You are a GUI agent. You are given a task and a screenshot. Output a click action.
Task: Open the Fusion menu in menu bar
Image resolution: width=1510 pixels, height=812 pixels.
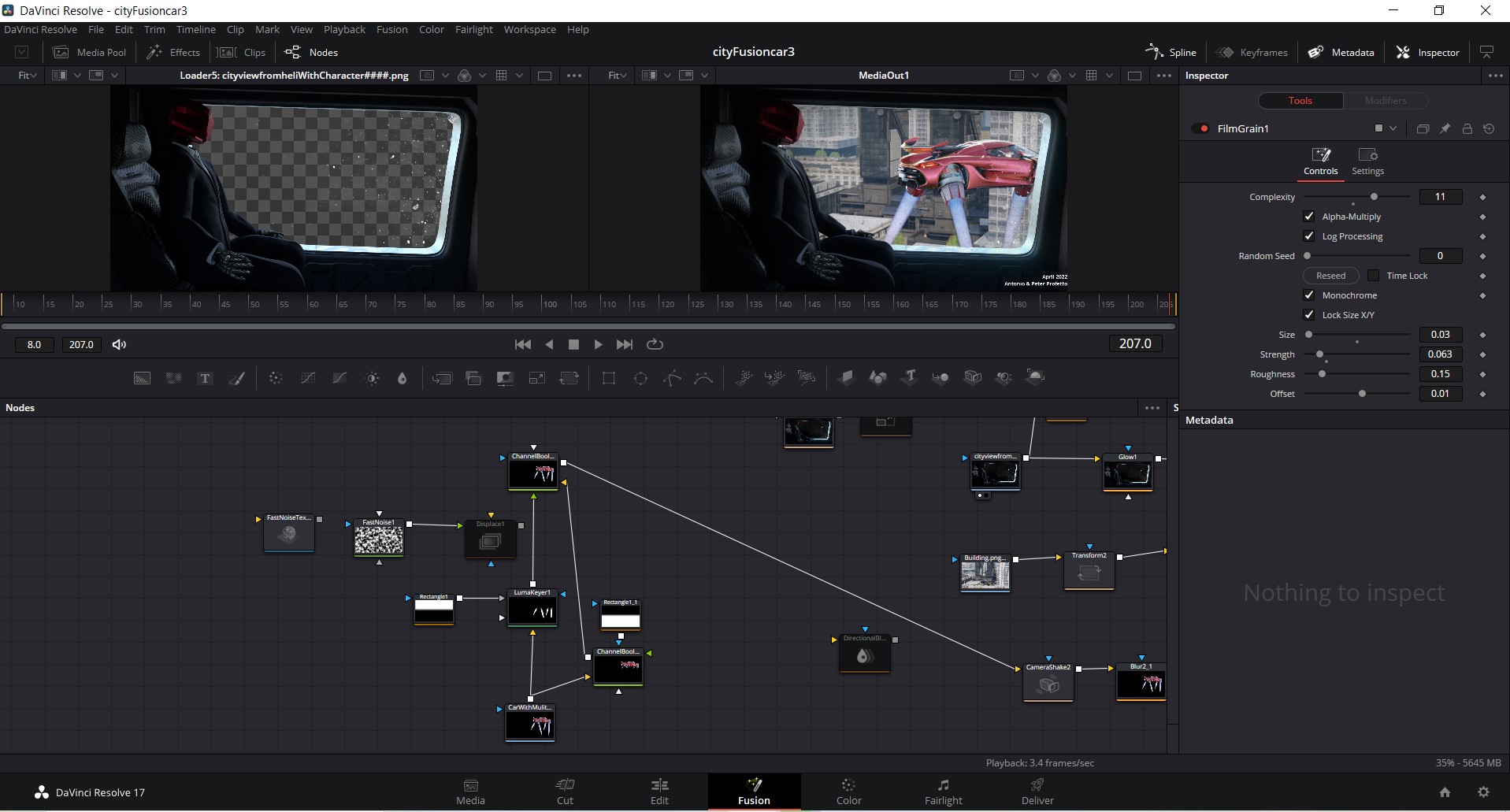coord(391,29)
